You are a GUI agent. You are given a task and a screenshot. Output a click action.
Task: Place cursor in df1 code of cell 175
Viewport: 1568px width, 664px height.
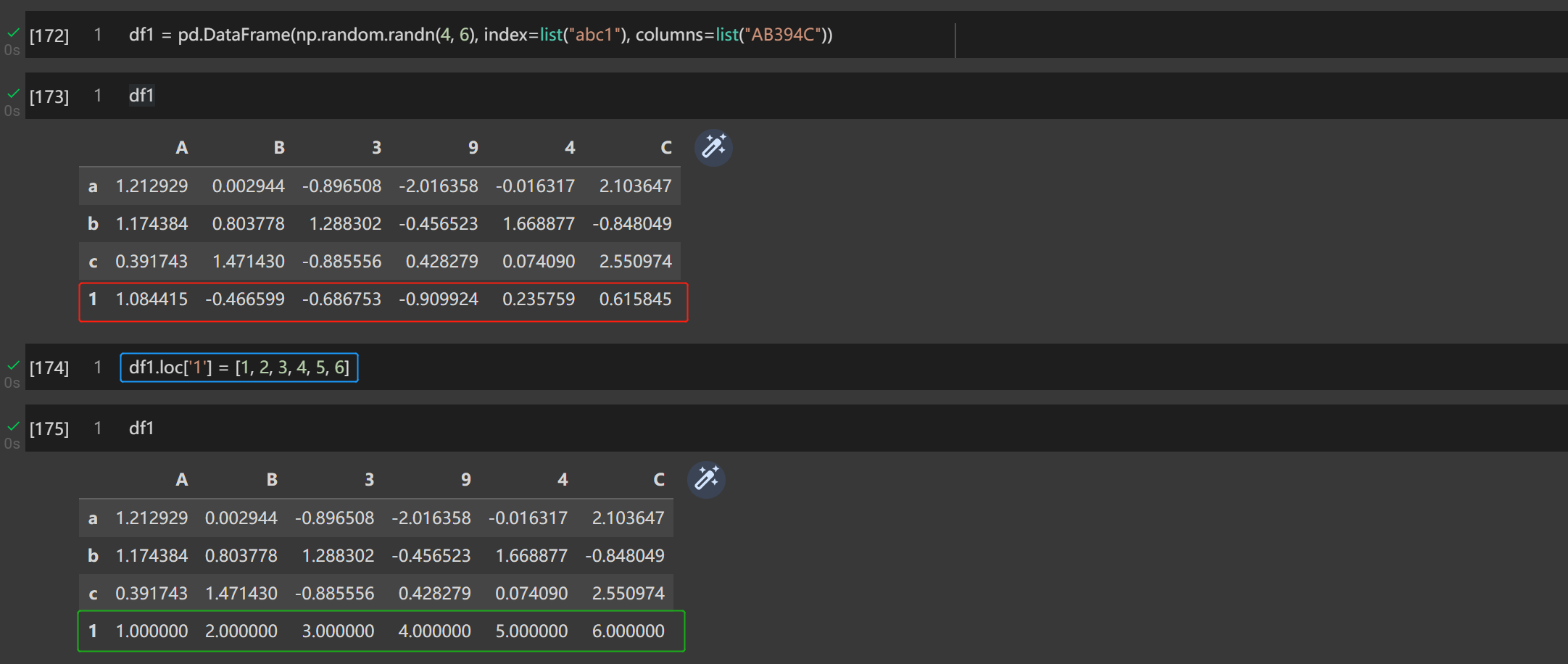pos(141,428)
